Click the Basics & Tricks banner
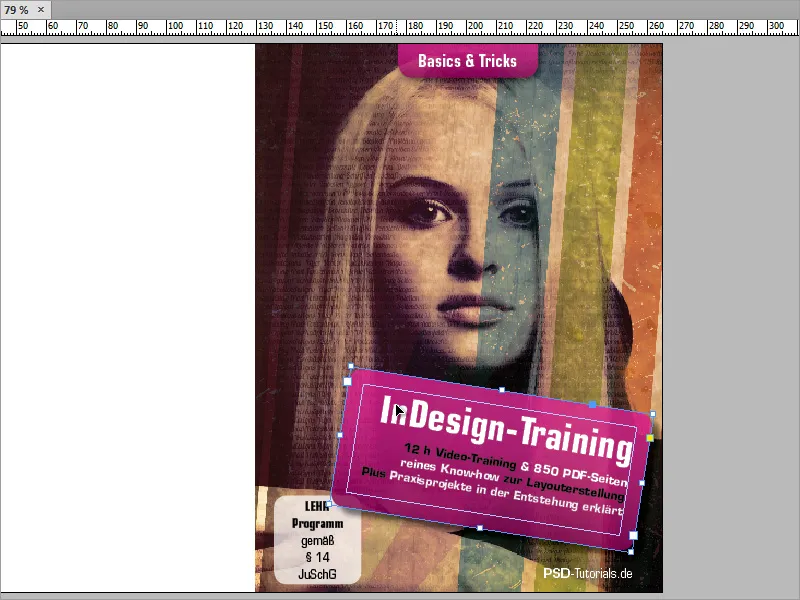The image size is (800, 600). [470, 60]
